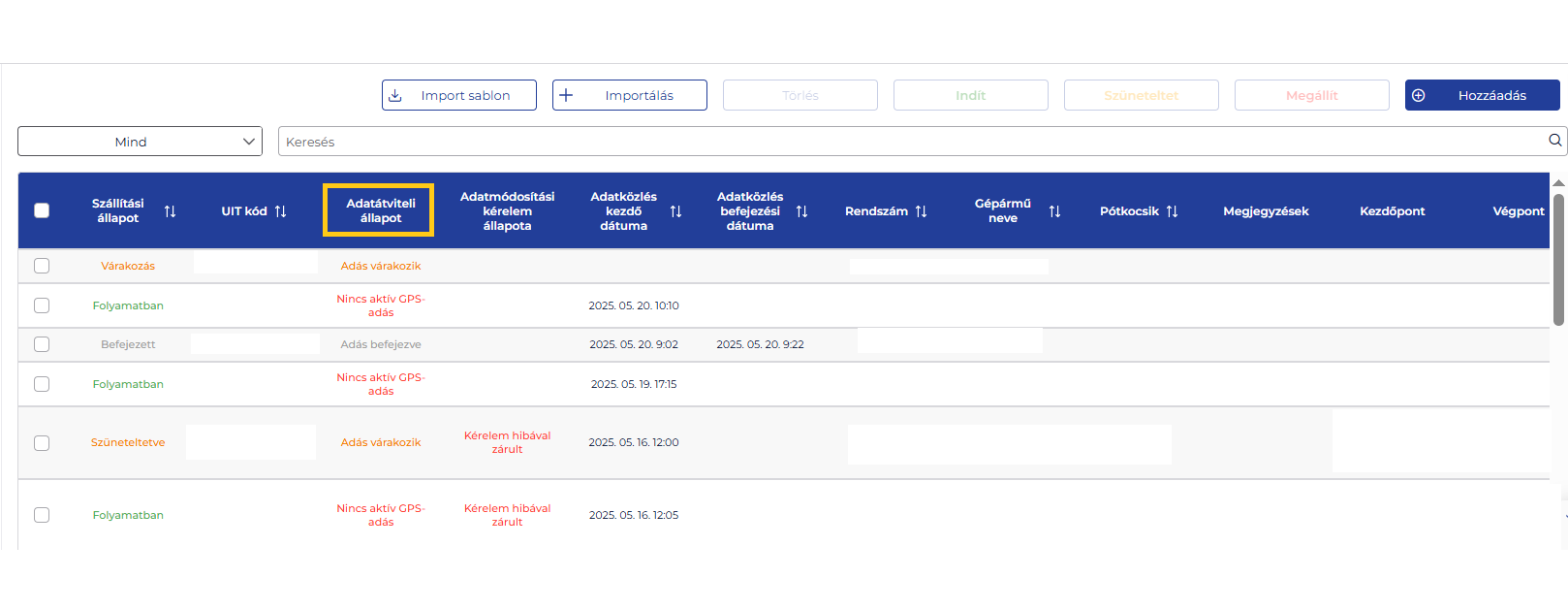
Task: Sort by Szállítási állapot column
Action: pos(170,211)
